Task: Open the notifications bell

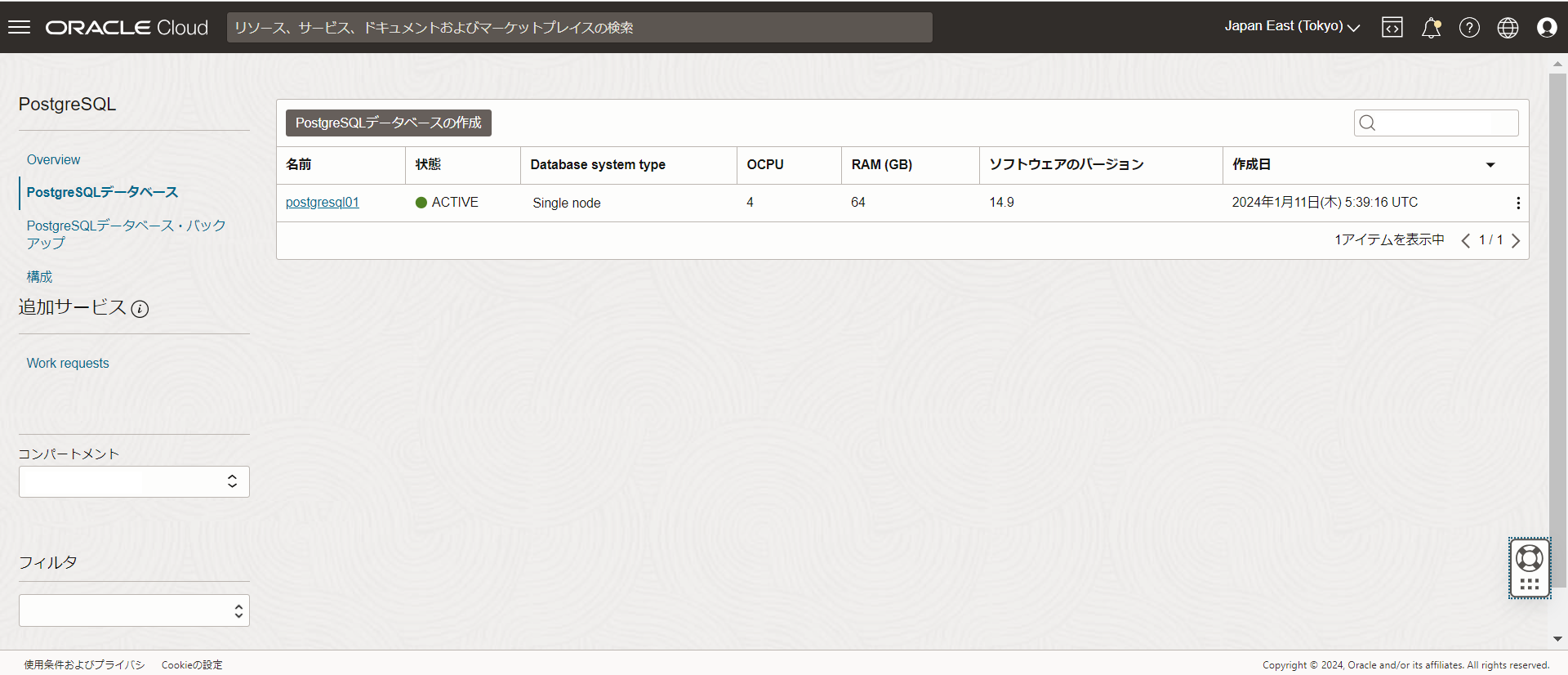Action: coord(1431,28)
